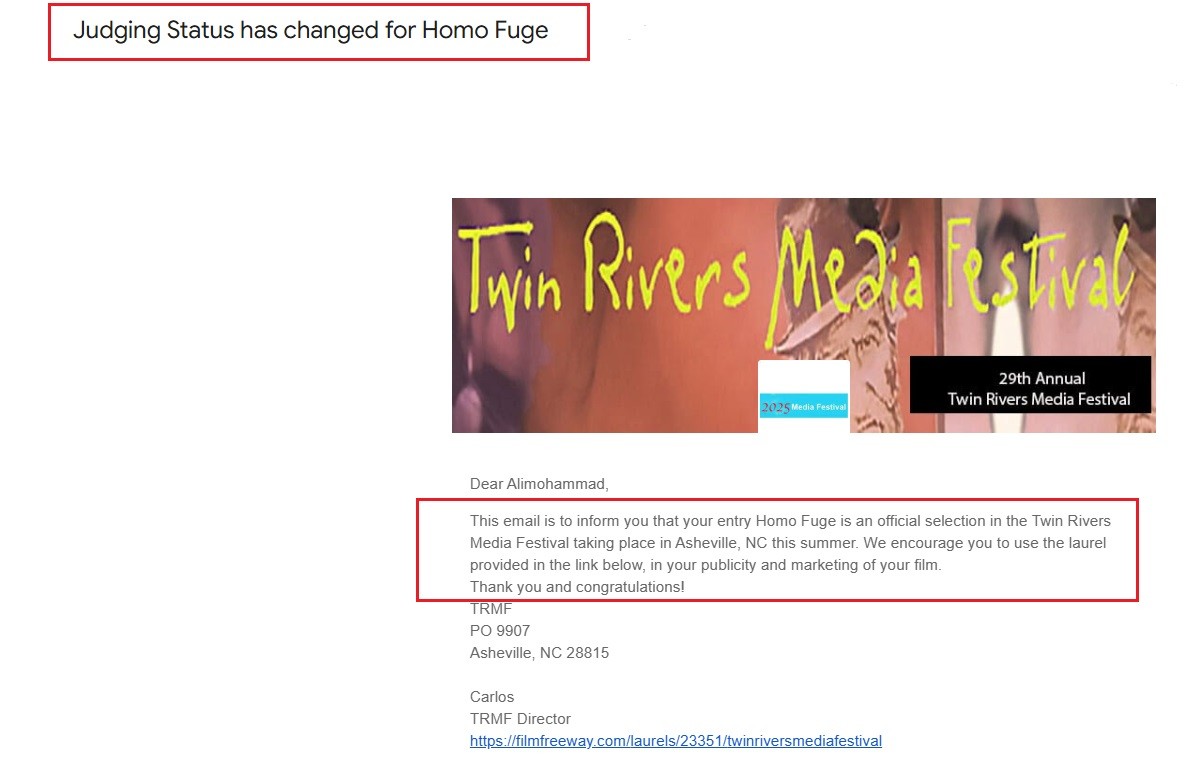The height and width of the screenshot is (781, 1187).
Task: Click the line about publicity and marketing
Action: point(706,565)
